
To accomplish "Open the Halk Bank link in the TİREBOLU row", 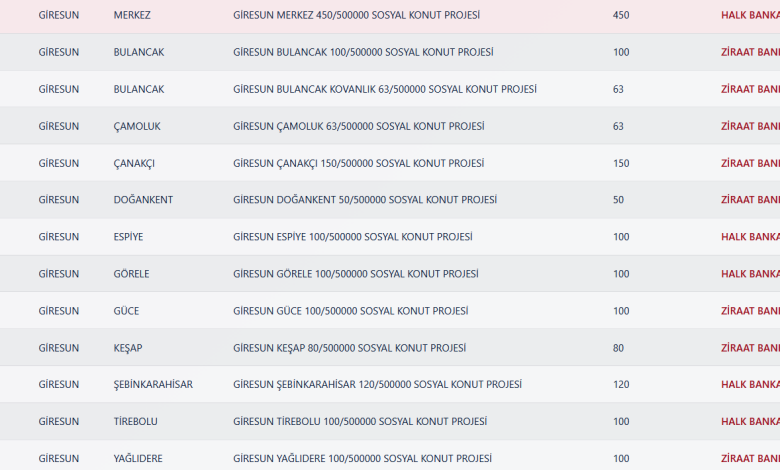I will [x=749, y=422].
